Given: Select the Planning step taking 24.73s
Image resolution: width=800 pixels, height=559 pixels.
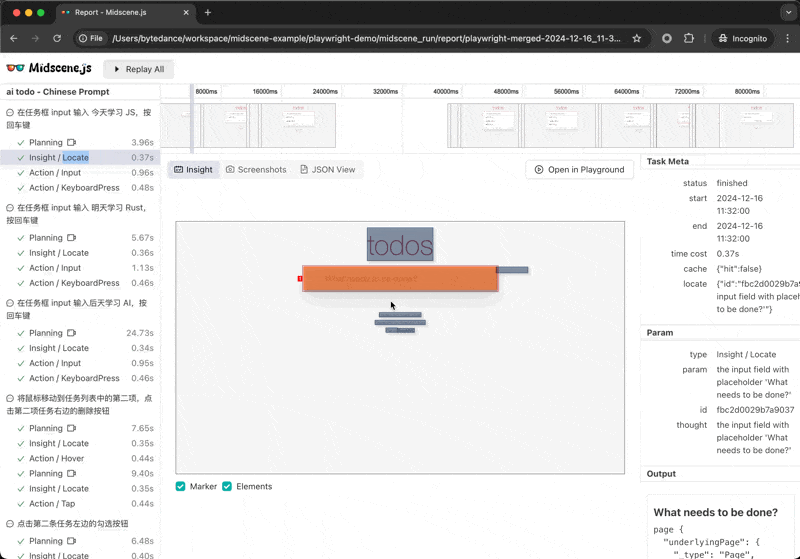Looking at the screenshot, I should [80, 333].
